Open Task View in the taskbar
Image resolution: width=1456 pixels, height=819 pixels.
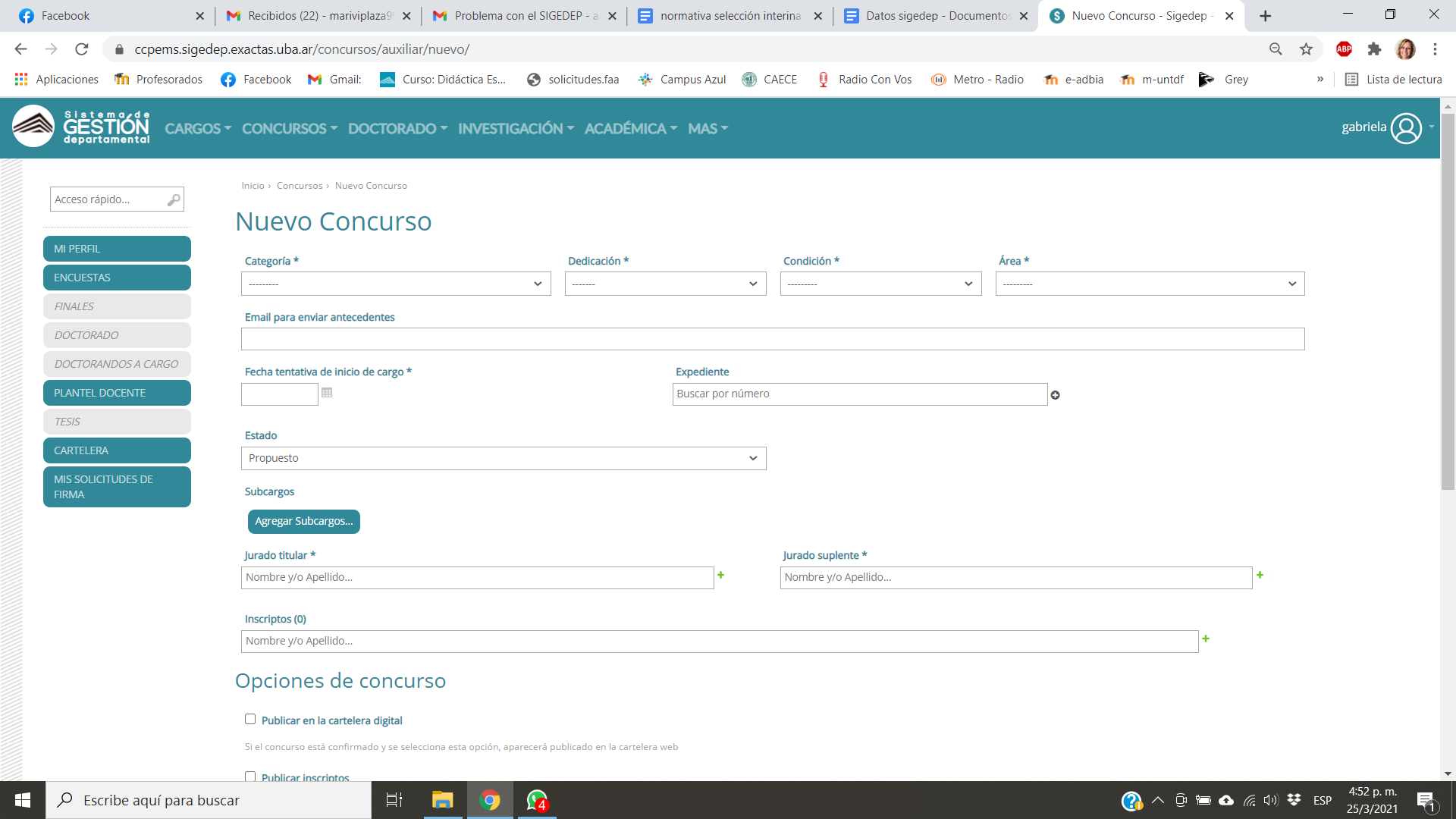(394, 800)
